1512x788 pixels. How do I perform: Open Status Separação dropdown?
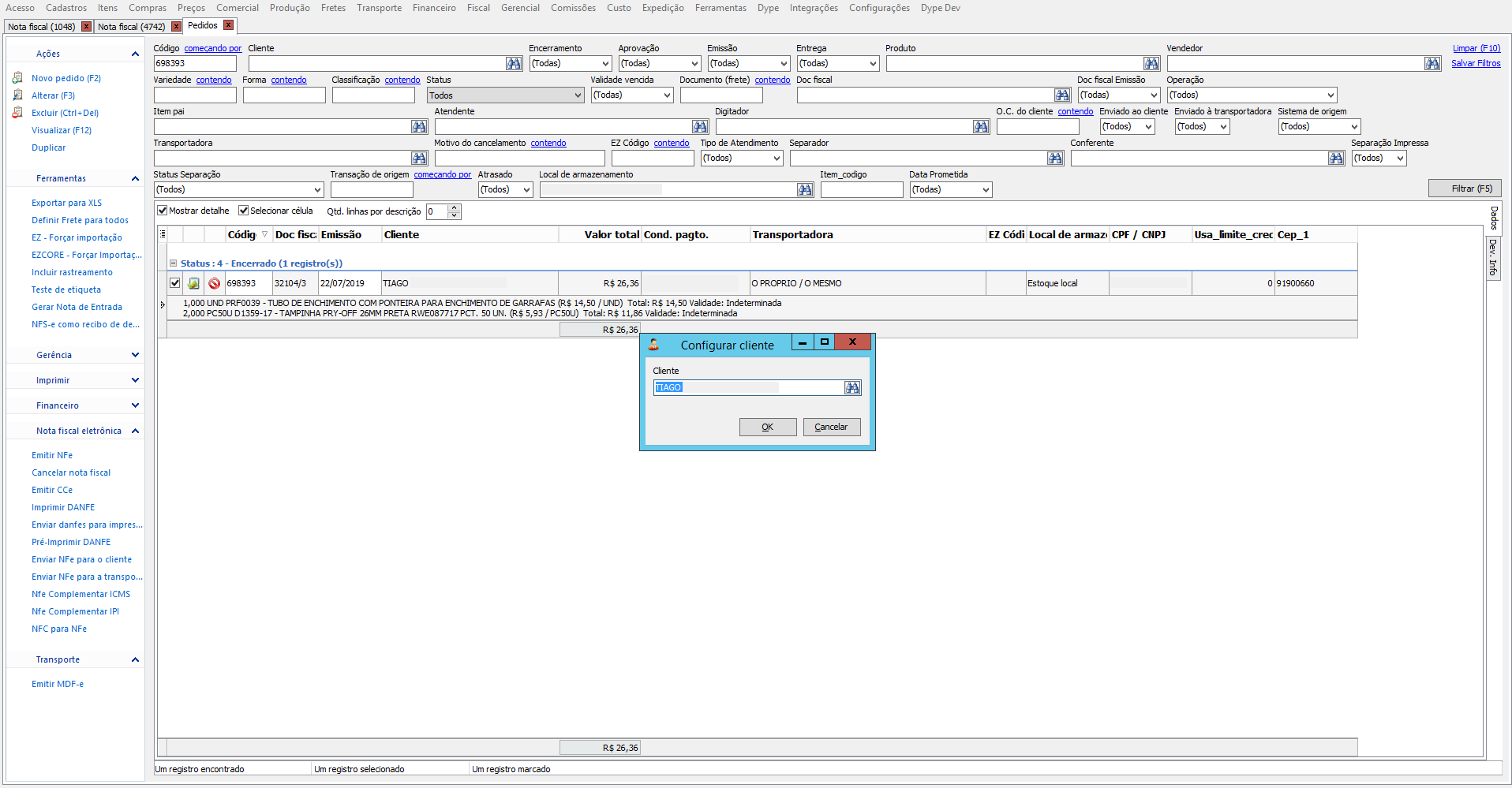(317, 189)
